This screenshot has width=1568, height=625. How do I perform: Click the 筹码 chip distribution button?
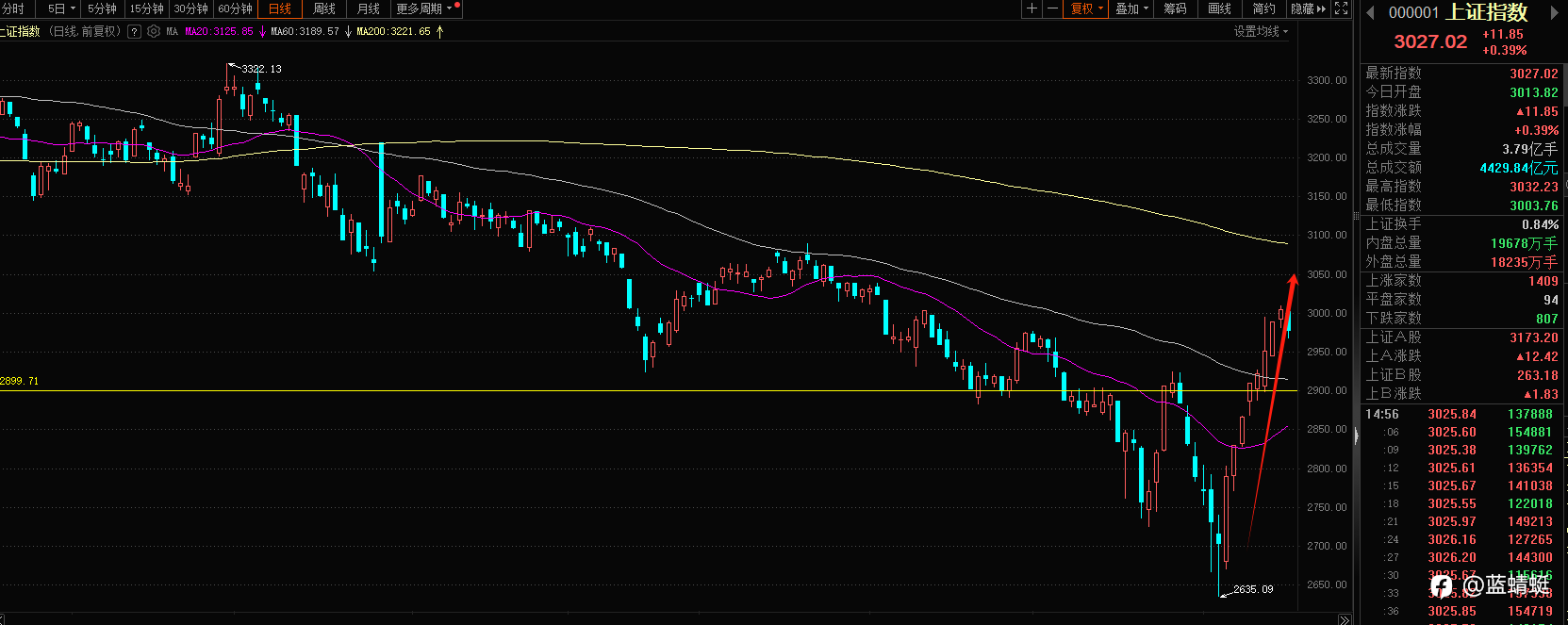1175,8
